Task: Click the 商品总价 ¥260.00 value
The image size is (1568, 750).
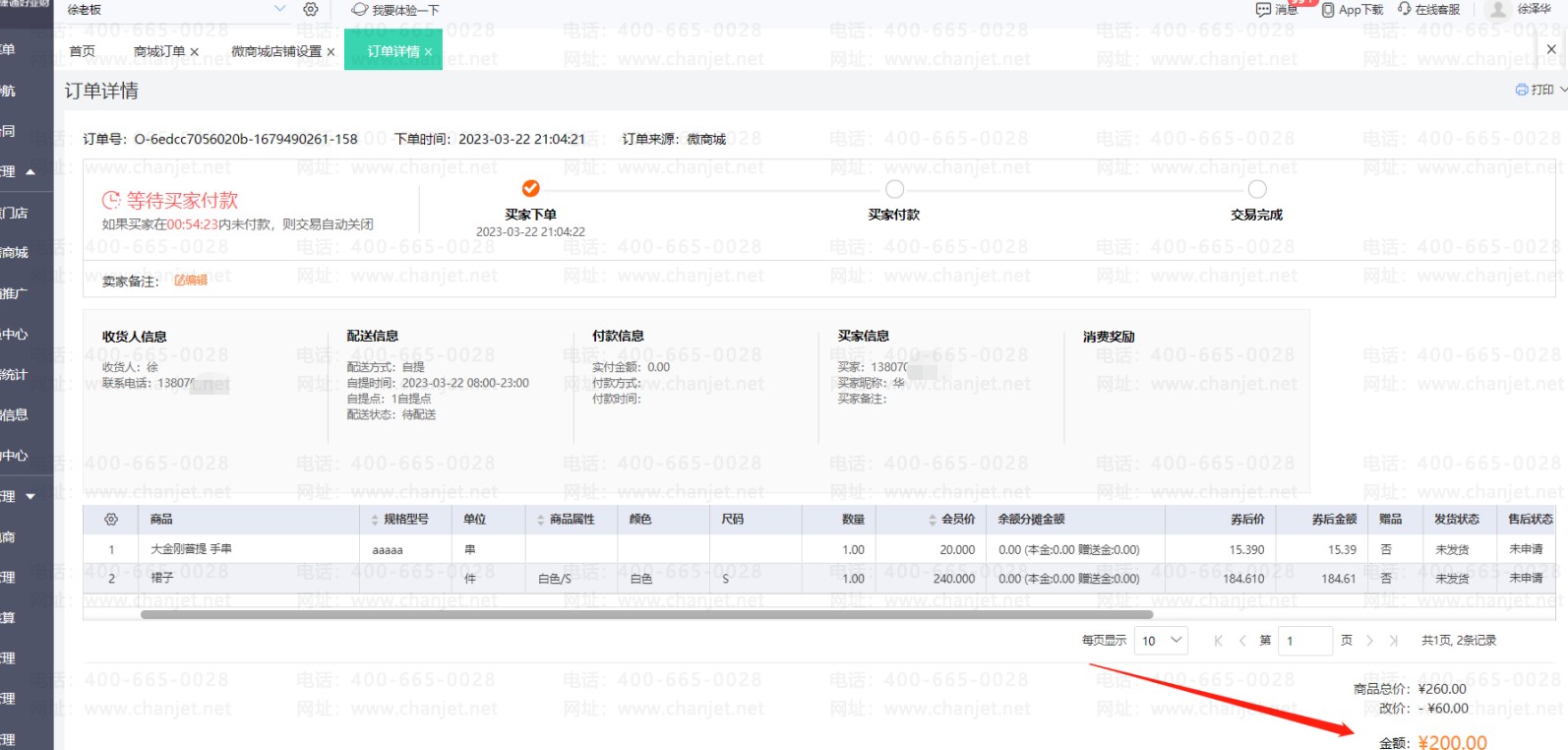Action: point(1442,689)
